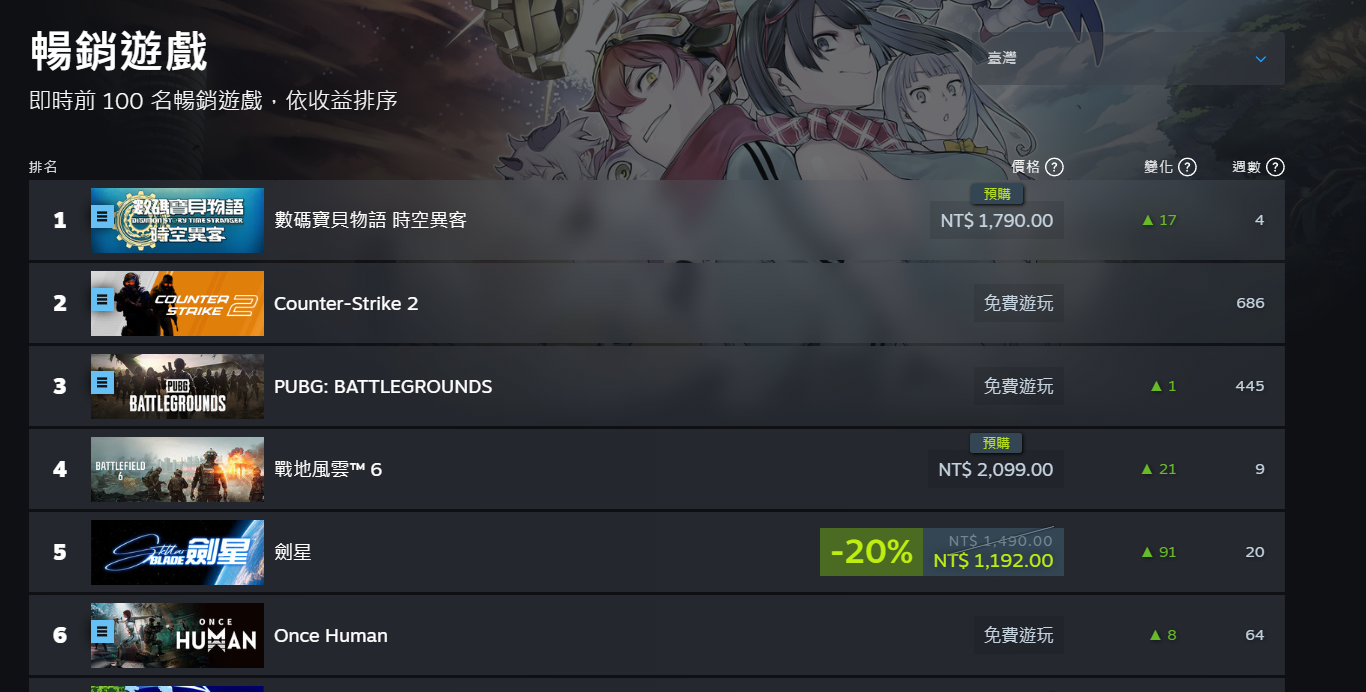
Task: Click the NT$ 1,790.00 price button
Action: click(997, 220)
